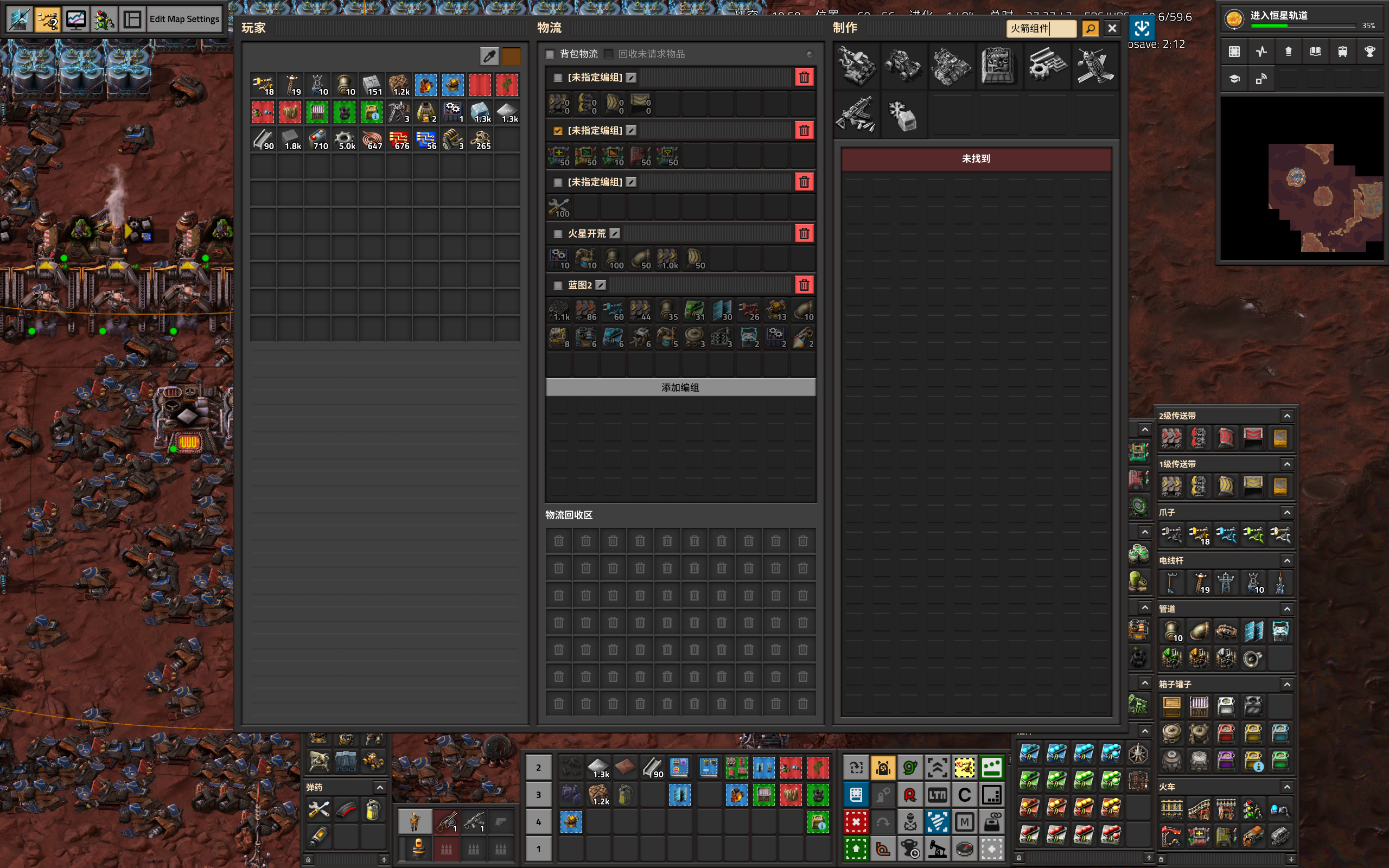Enable the 背包物流 checkbox

point(550,54)
